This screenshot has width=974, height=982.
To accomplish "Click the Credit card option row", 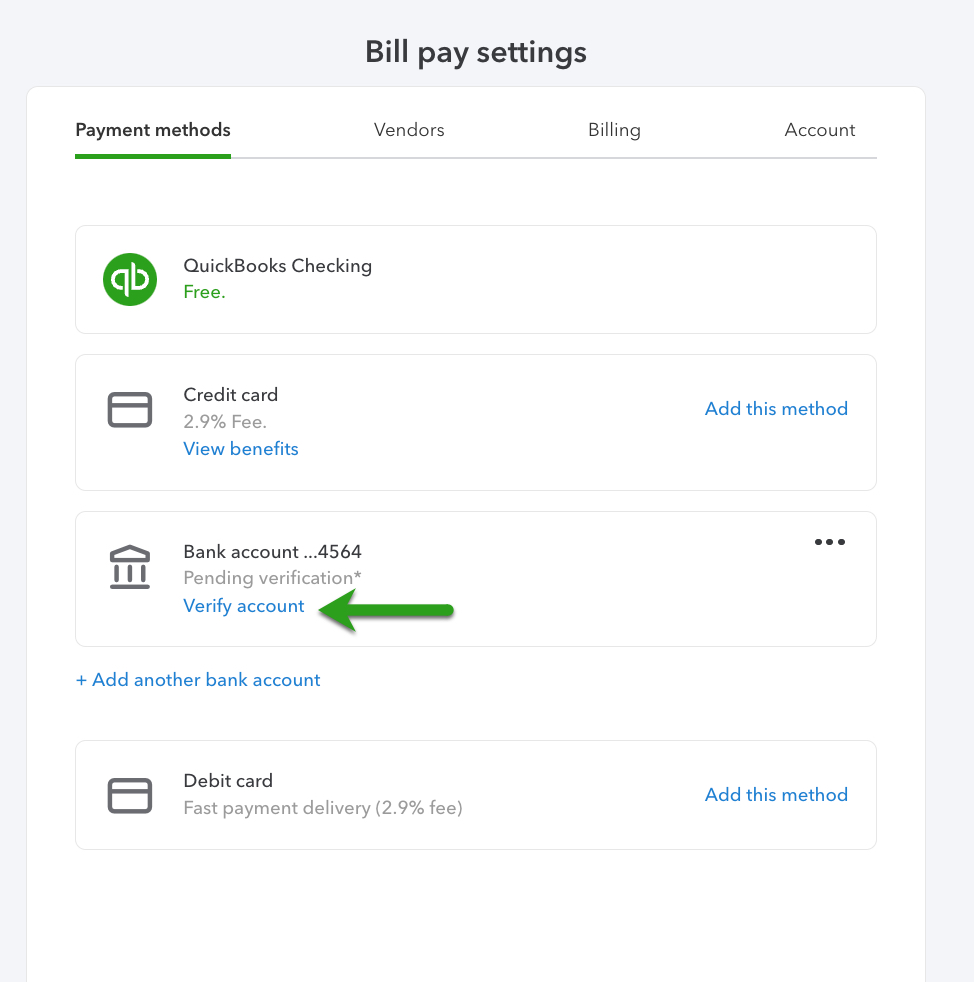I will pyautogui.click(x=476, y=422).
